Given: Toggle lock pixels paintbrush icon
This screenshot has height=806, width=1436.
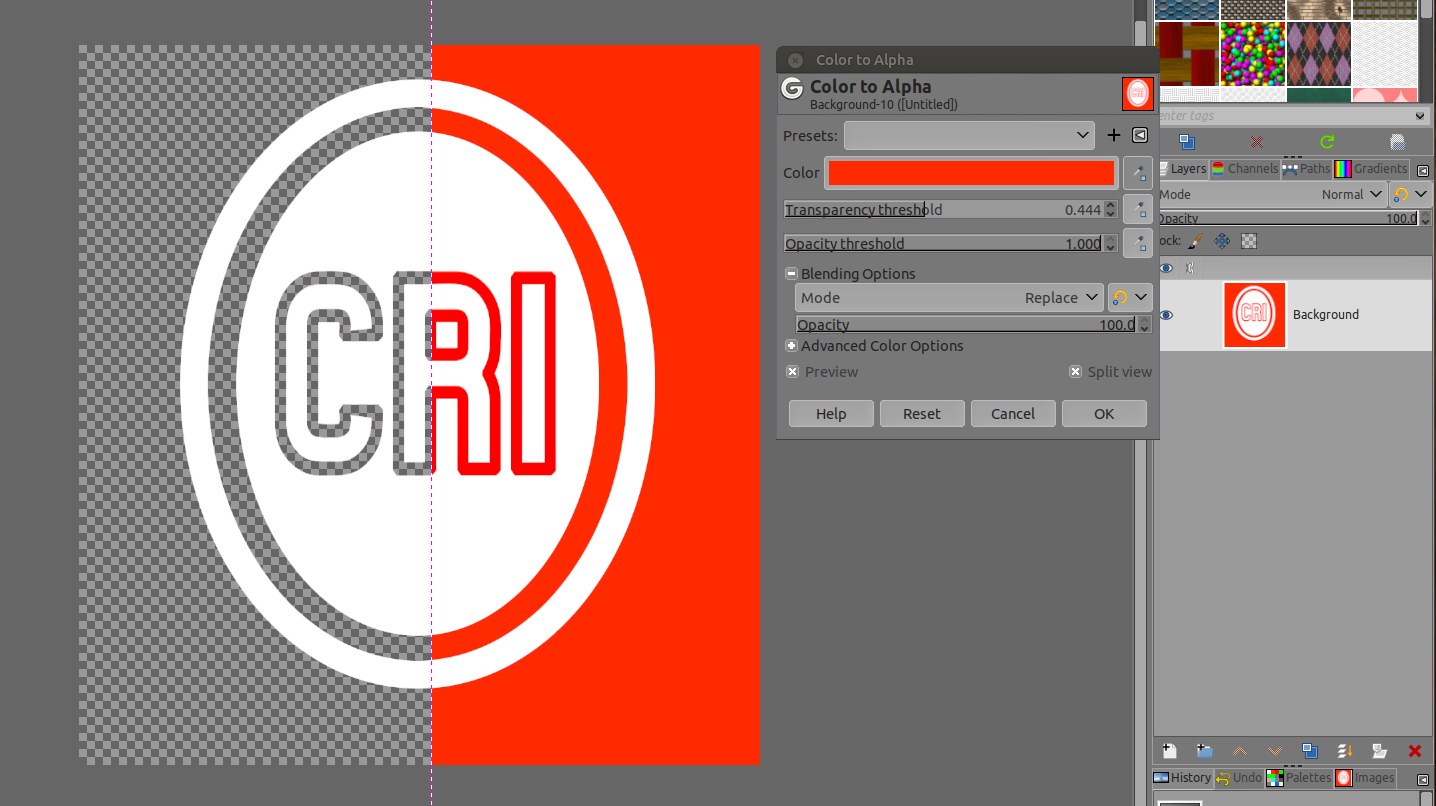Looking at the screenshot, I should 1196,241.
